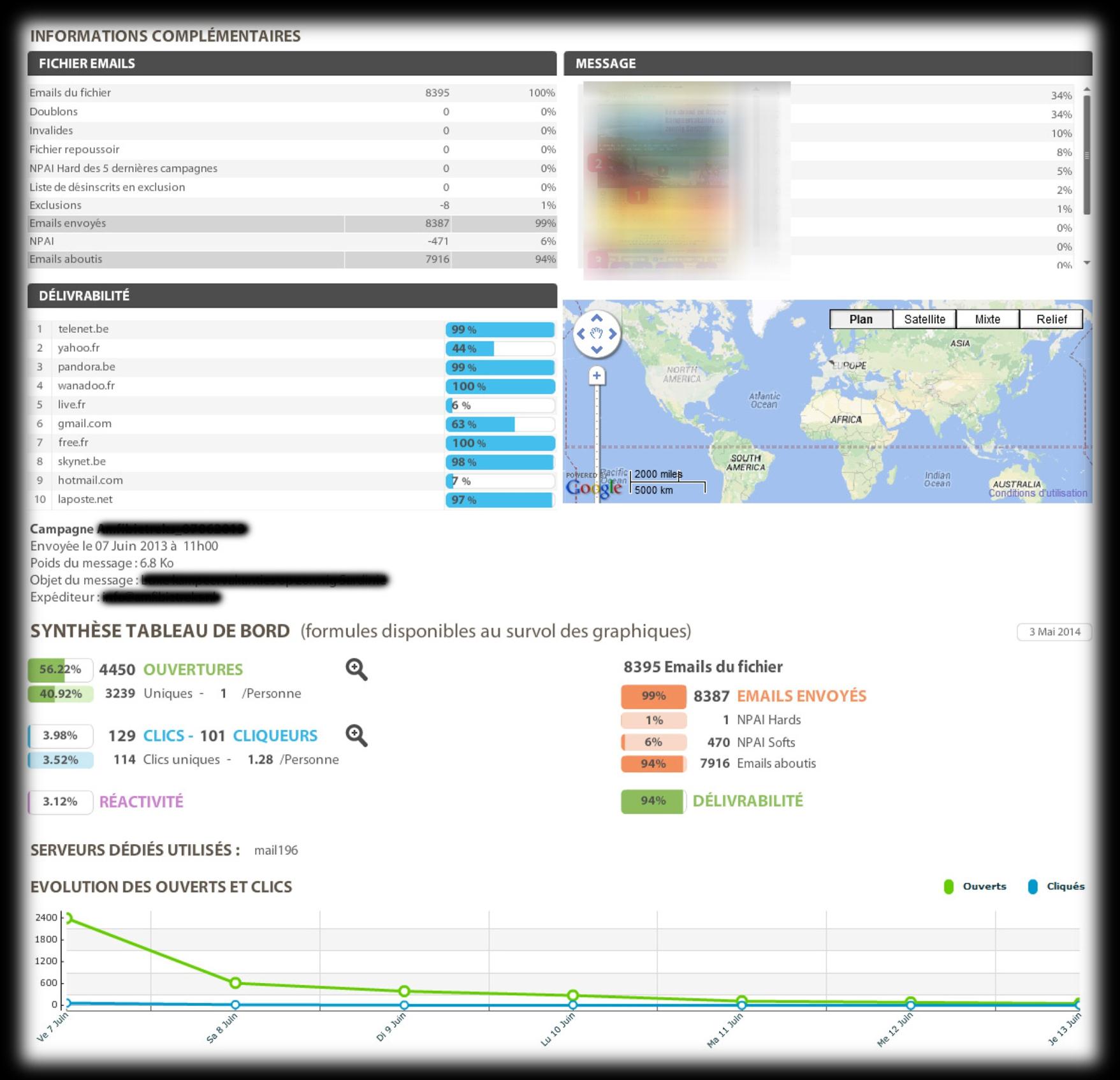
Task: Click the mail196 server name
Action: [x=276, y=850]
